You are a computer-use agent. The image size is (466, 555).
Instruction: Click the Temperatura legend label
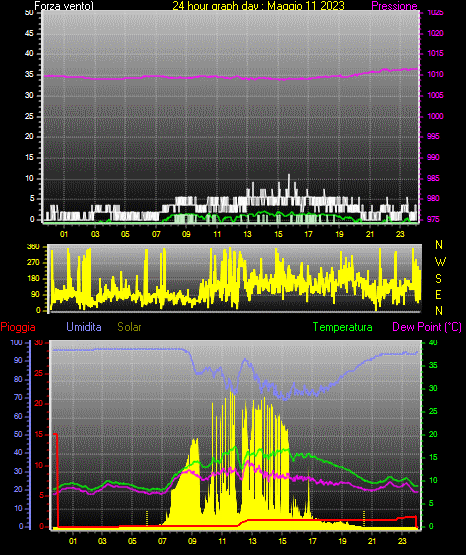point(342,327)
